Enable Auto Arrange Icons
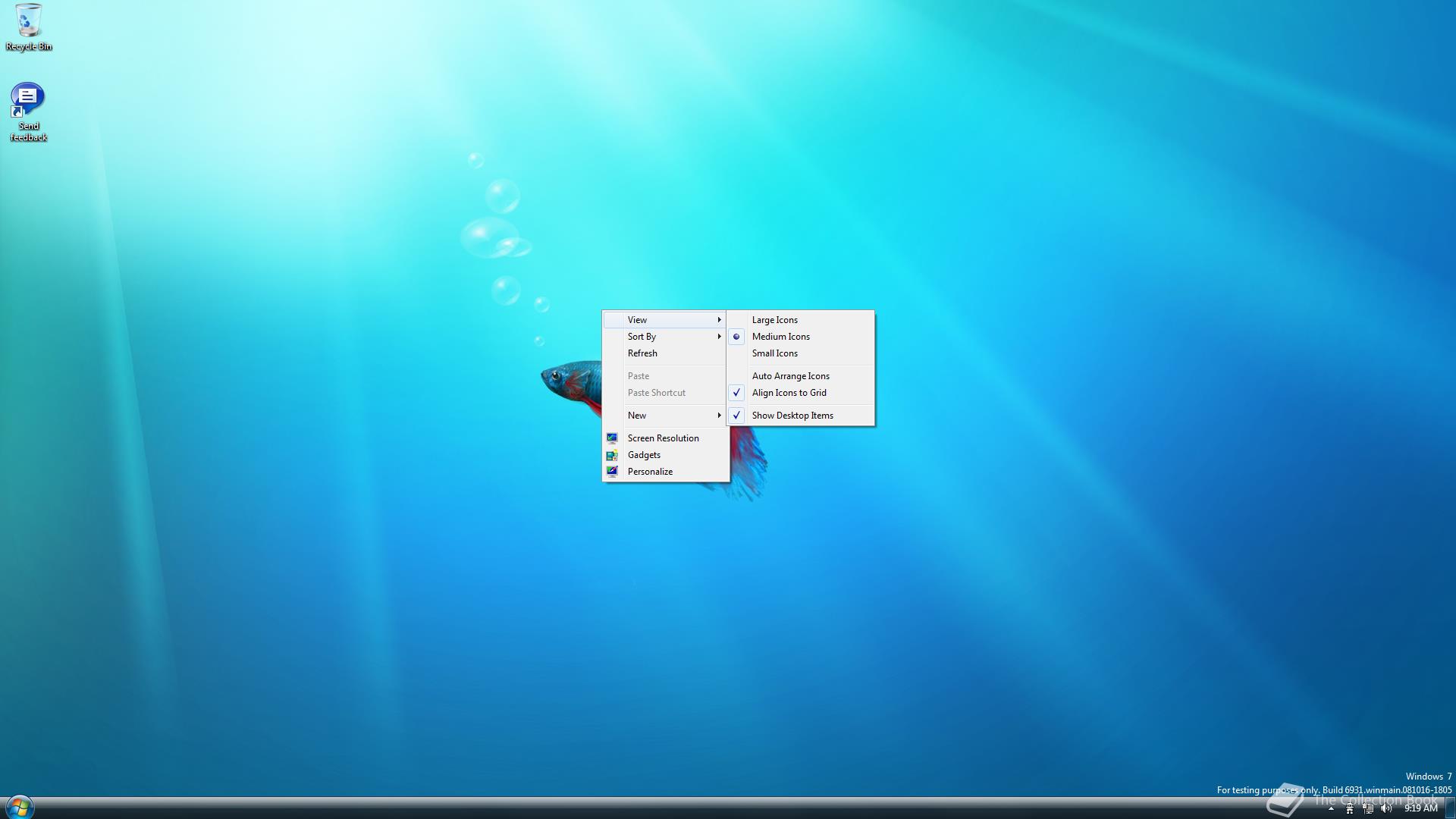Screen dimensions: 1456x819 800,376
